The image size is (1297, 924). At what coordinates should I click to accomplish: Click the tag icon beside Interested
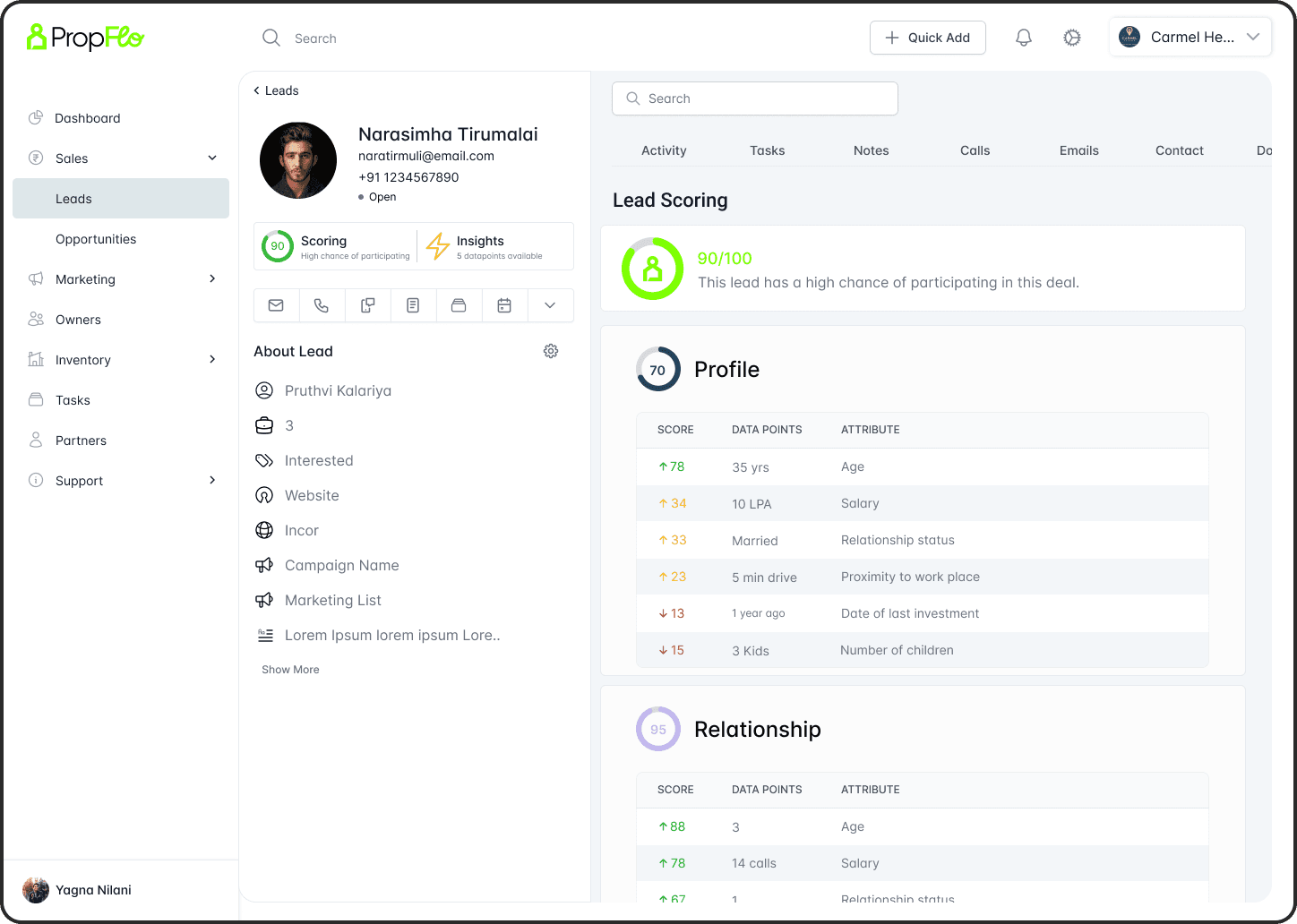pyautogui.click(x=264, y=460)
